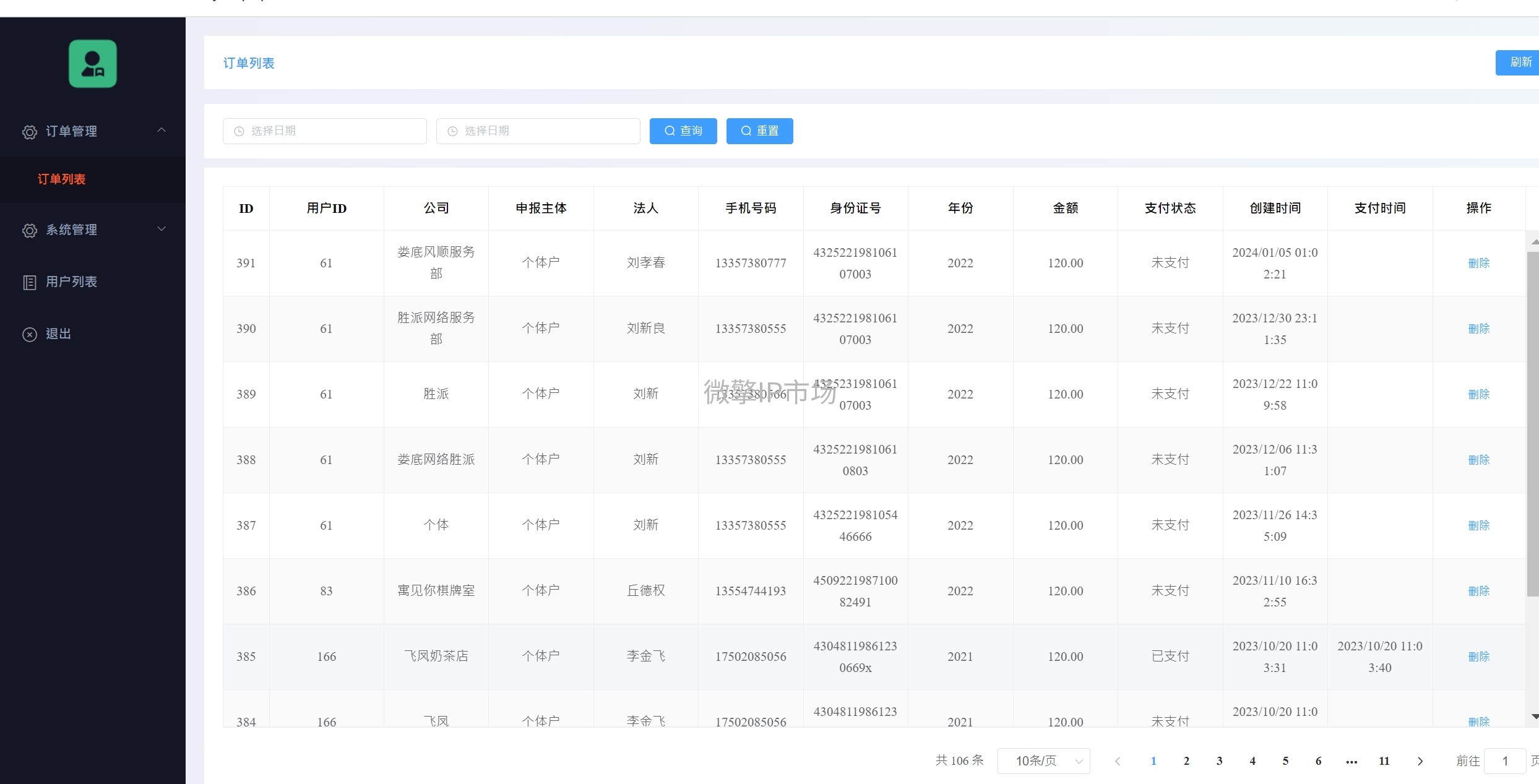Click the 申报主体 column header
Screen dimensions: 1539x784
click(541, 208)
